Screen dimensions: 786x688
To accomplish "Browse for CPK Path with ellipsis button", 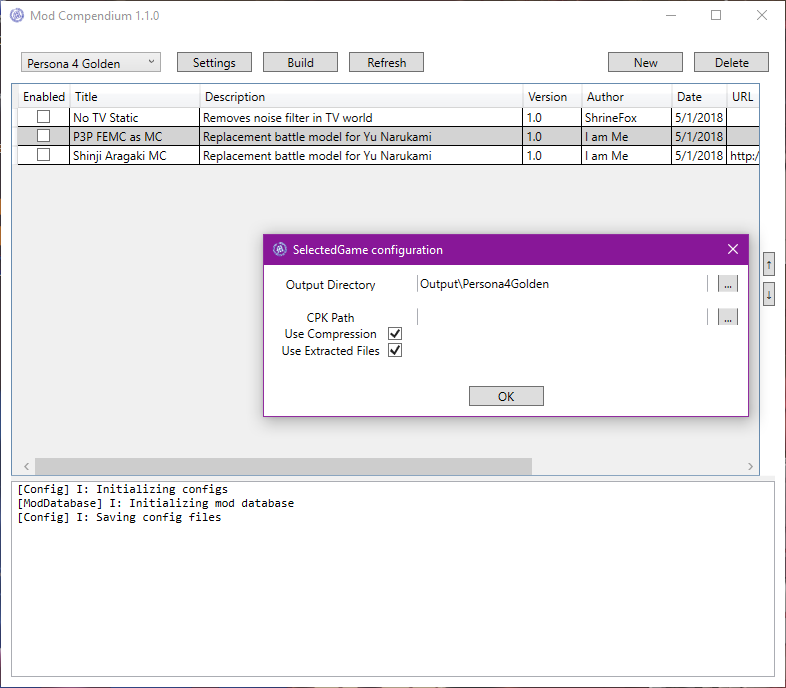I will coord(727,317).
